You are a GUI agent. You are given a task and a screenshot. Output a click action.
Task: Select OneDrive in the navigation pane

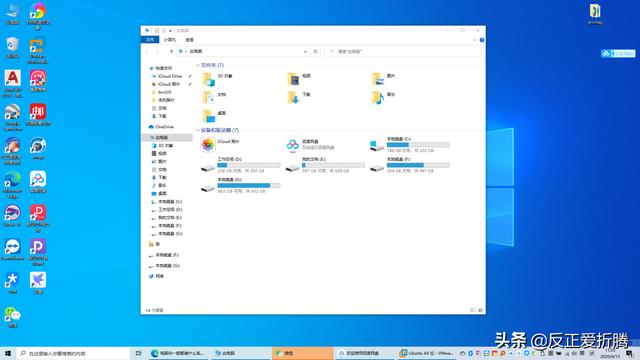(x=162, y=127)
